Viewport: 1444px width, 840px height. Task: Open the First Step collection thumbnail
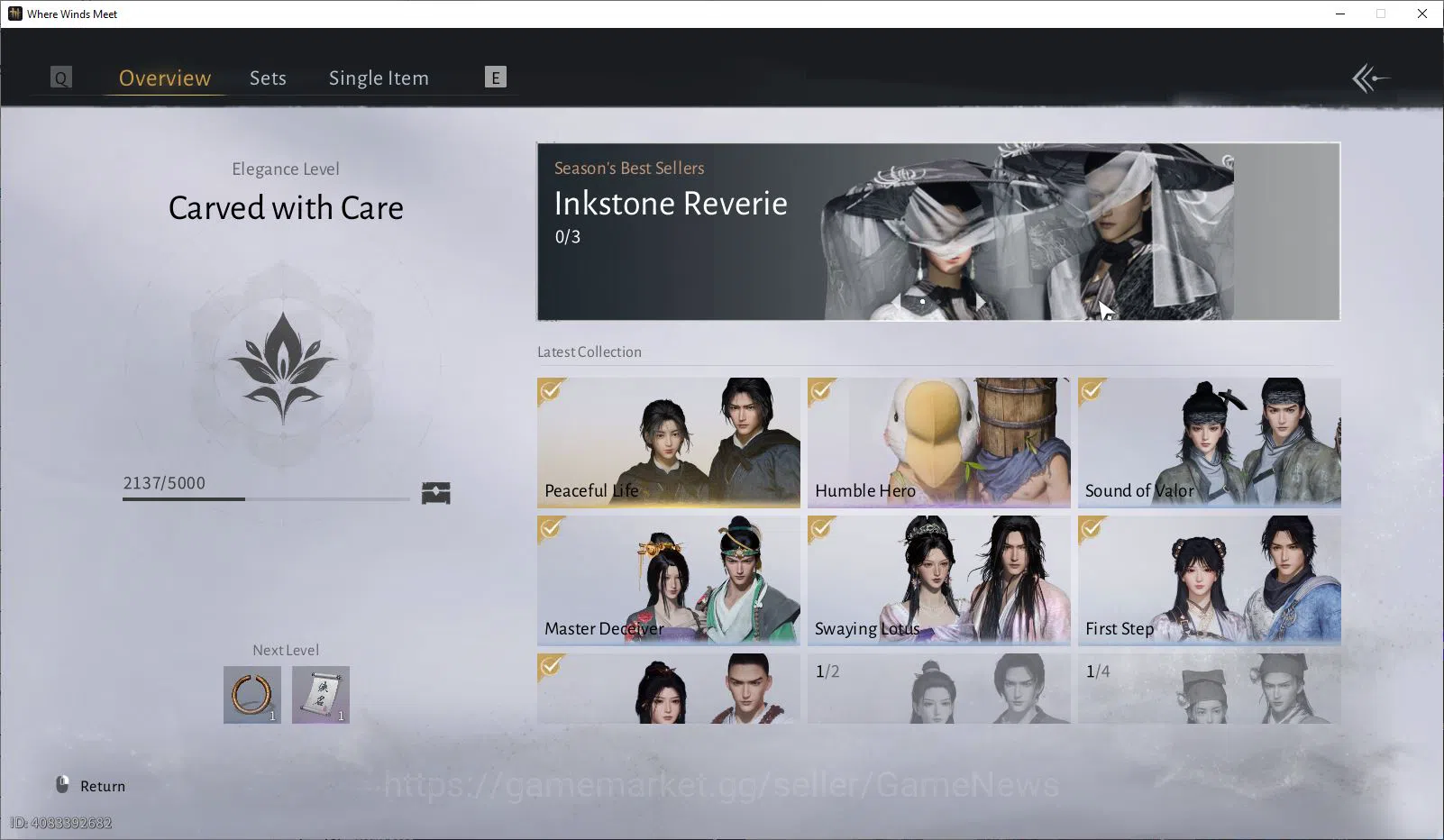1209,580
